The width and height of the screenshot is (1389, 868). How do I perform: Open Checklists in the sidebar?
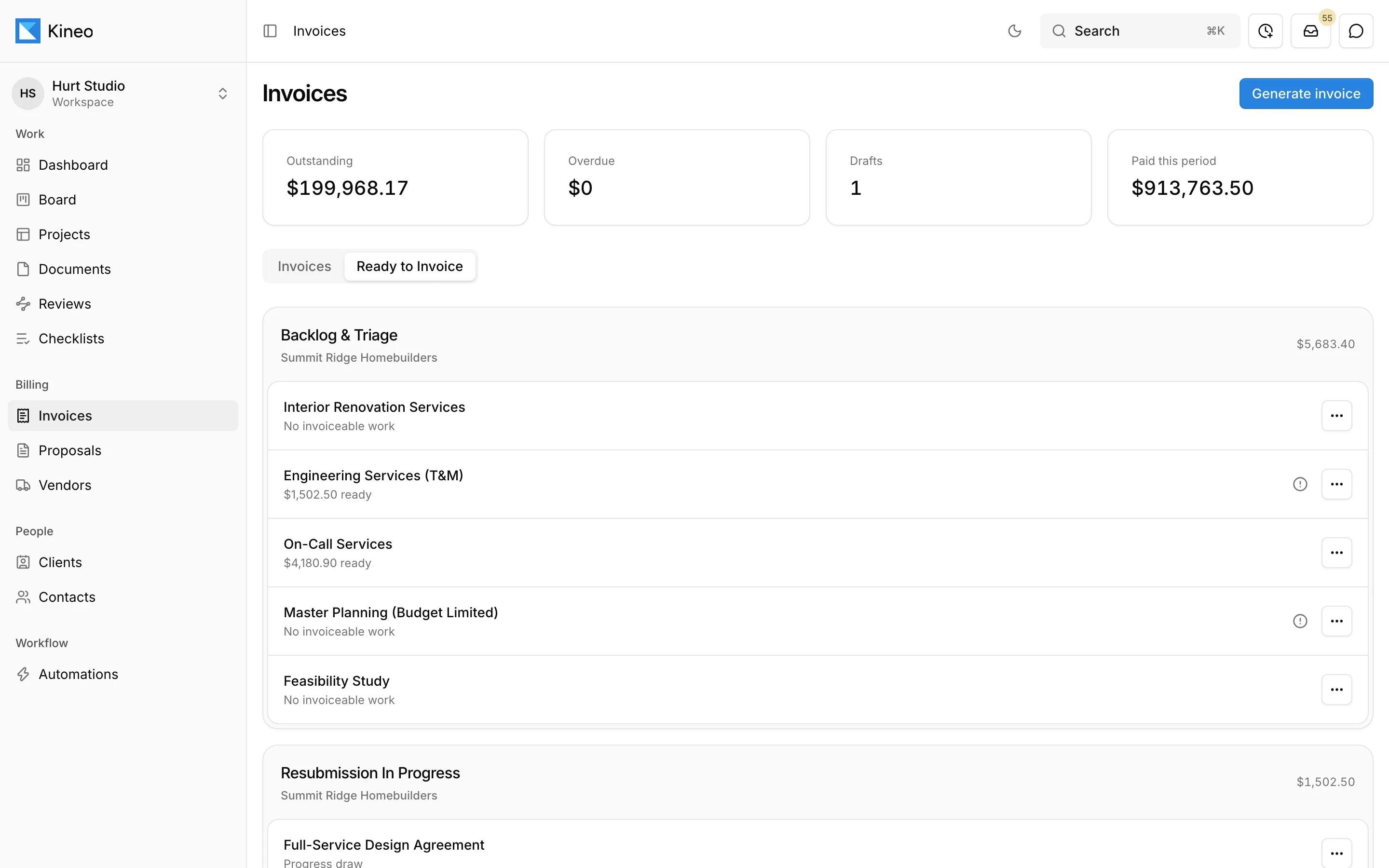point(123,339)
